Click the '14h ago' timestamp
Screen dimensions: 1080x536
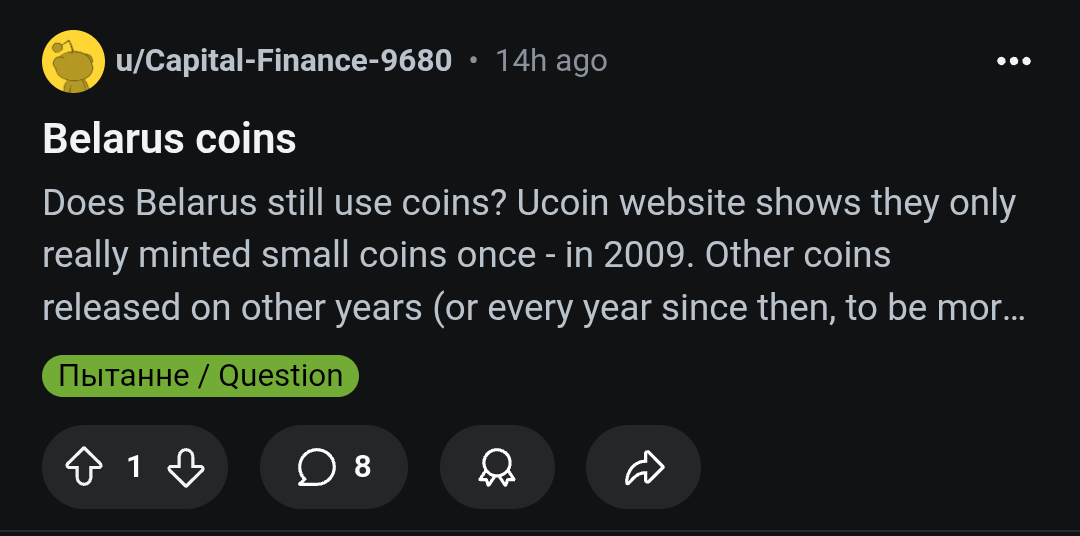tap(551, 62)
